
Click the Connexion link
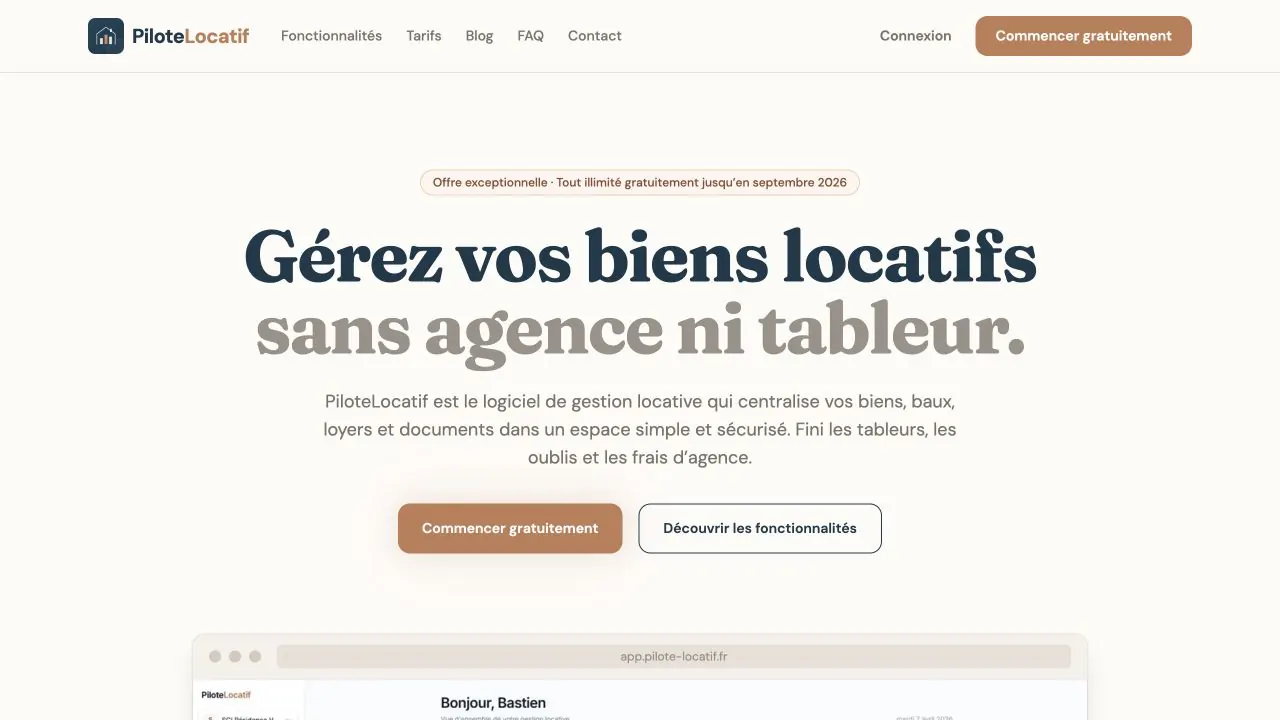point(915,36)
